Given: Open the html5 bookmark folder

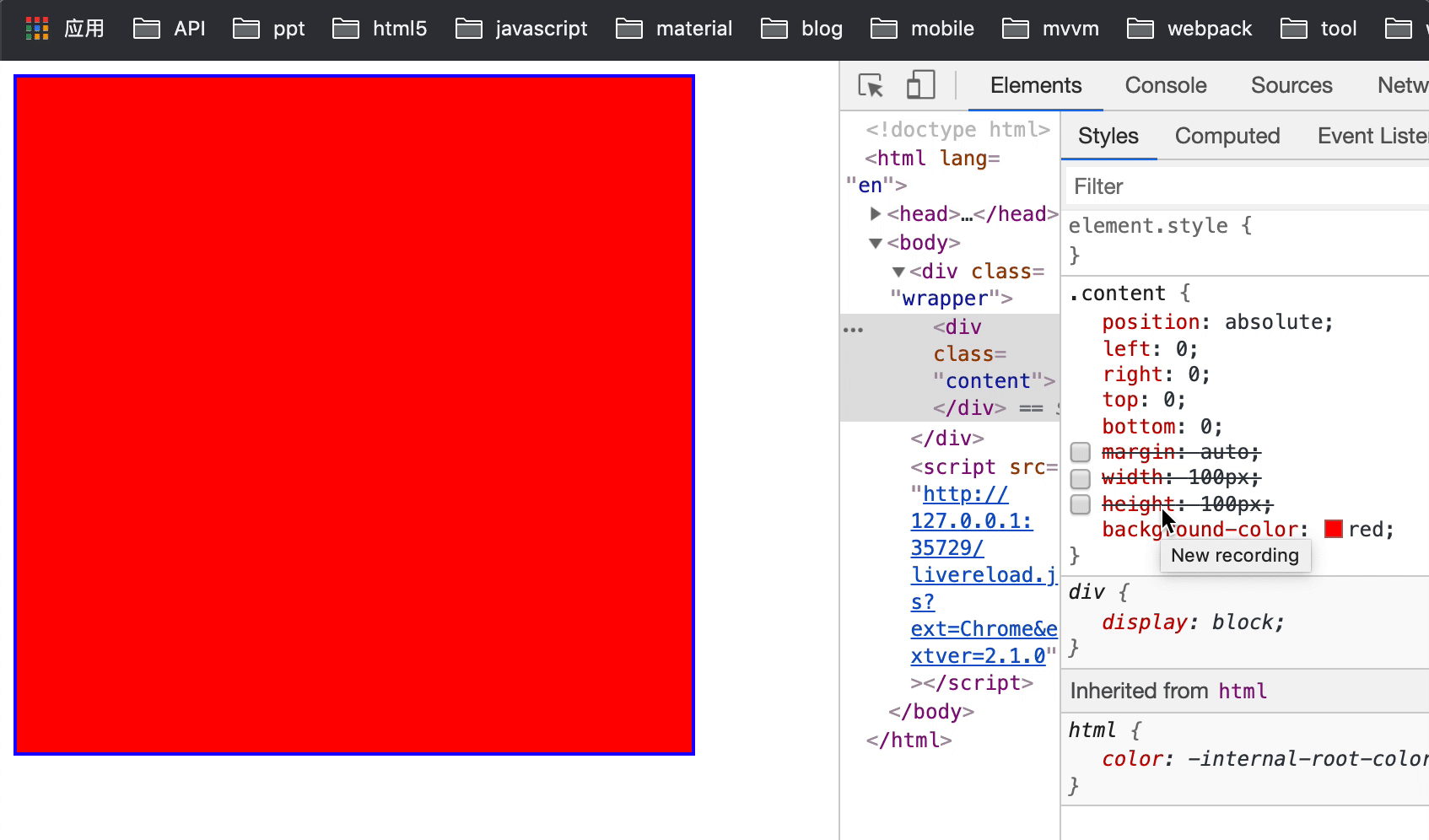Looking at the screenshot, I should (x=380, y=29).
